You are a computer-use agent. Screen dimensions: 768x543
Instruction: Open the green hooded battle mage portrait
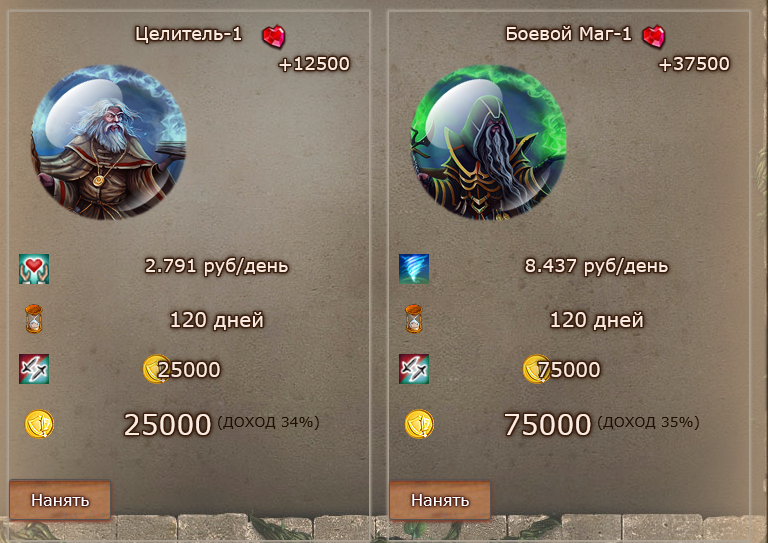(x=488, y=142)
